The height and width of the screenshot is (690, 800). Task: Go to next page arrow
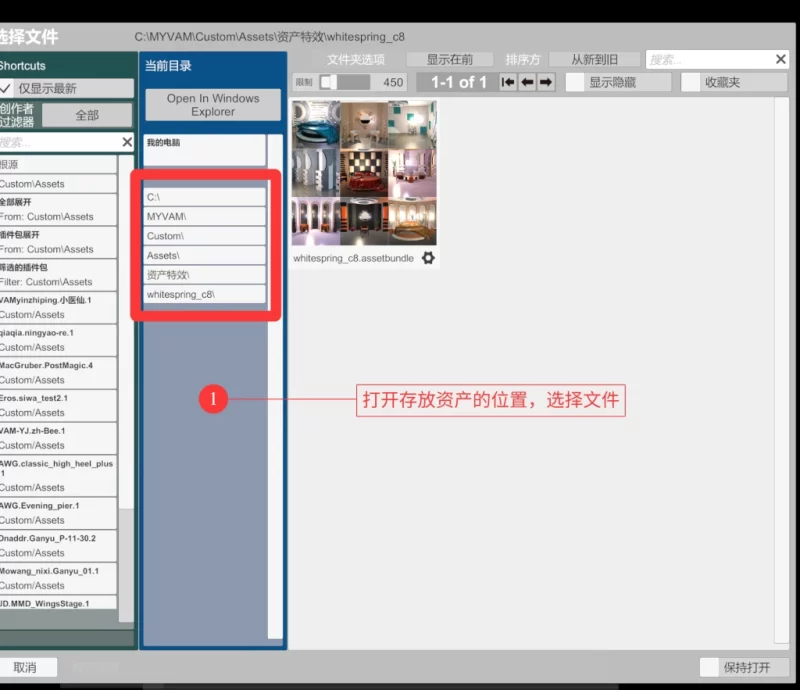coord(546,82)
